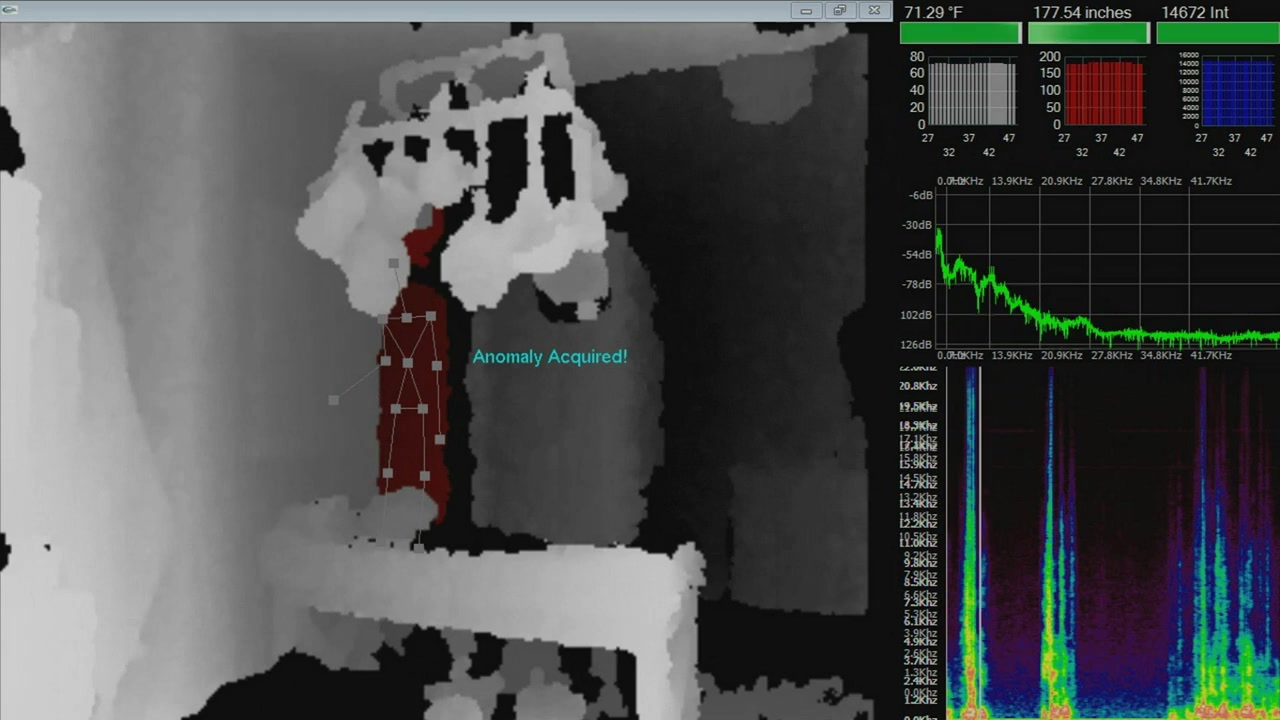
Task: Click the 177.54 inches distance readout
Action: click(1081, 13)
